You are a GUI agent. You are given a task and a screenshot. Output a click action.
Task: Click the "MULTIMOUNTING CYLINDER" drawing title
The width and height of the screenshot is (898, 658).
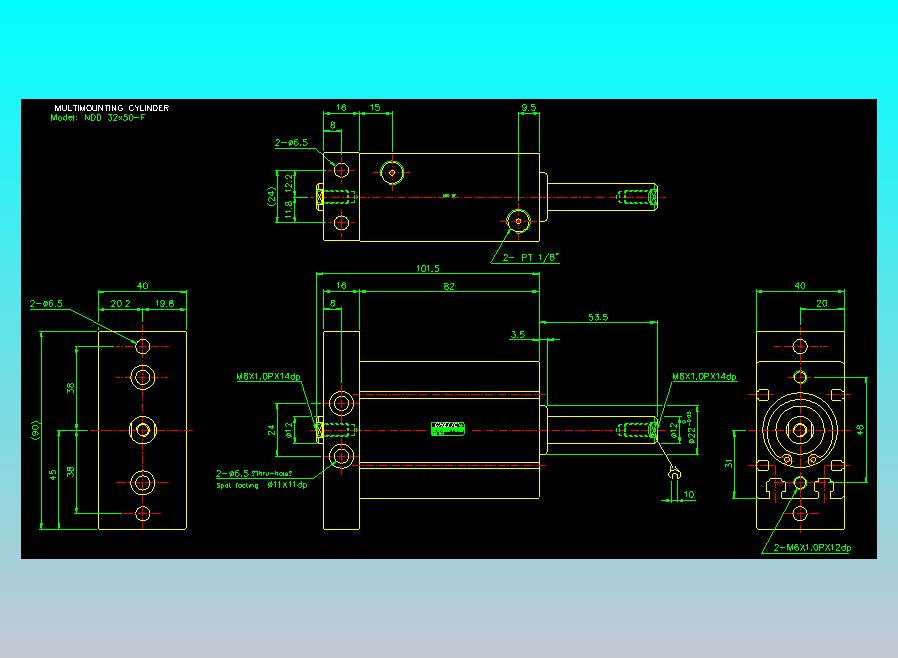(112, 108)
